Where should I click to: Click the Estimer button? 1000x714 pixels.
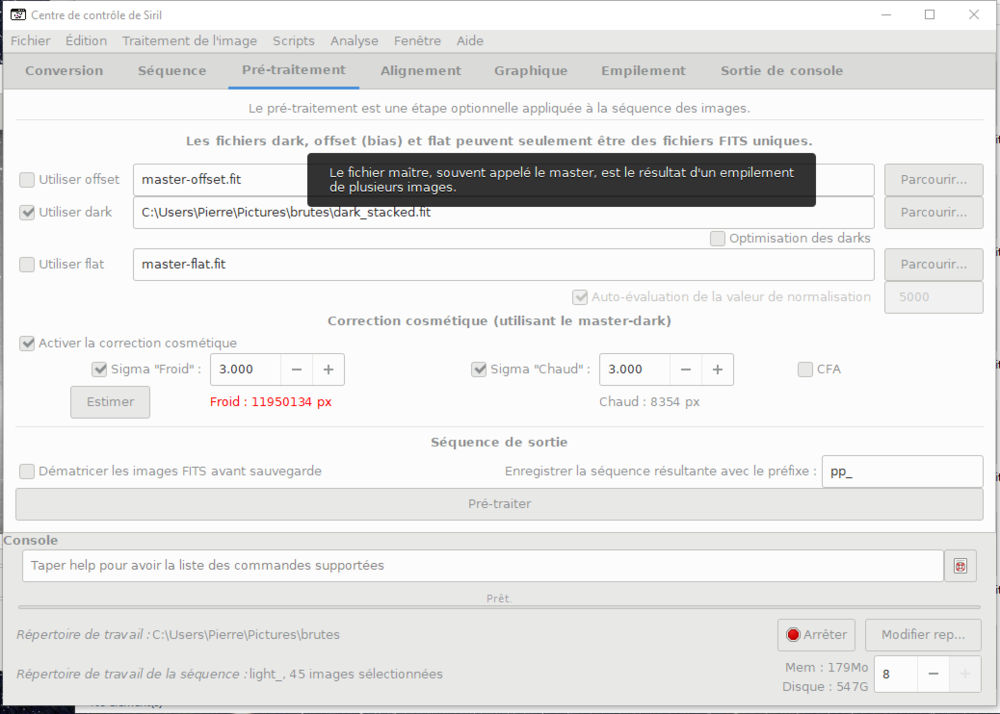coord(110,402)
